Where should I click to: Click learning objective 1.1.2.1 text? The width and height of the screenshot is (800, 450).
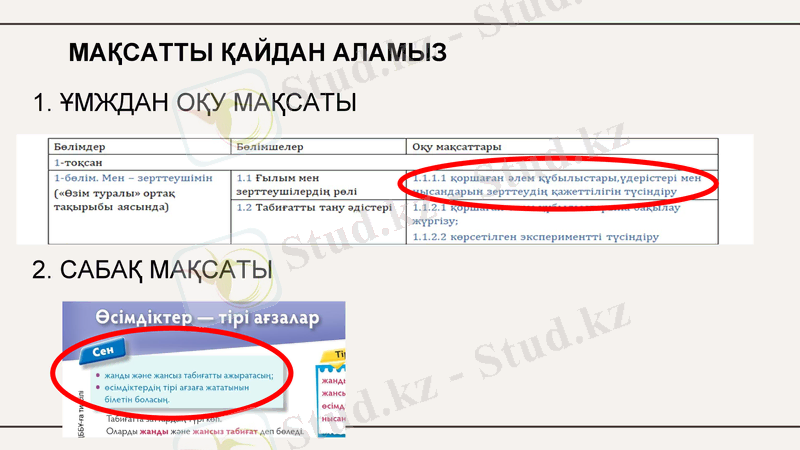tap(546, 214)
